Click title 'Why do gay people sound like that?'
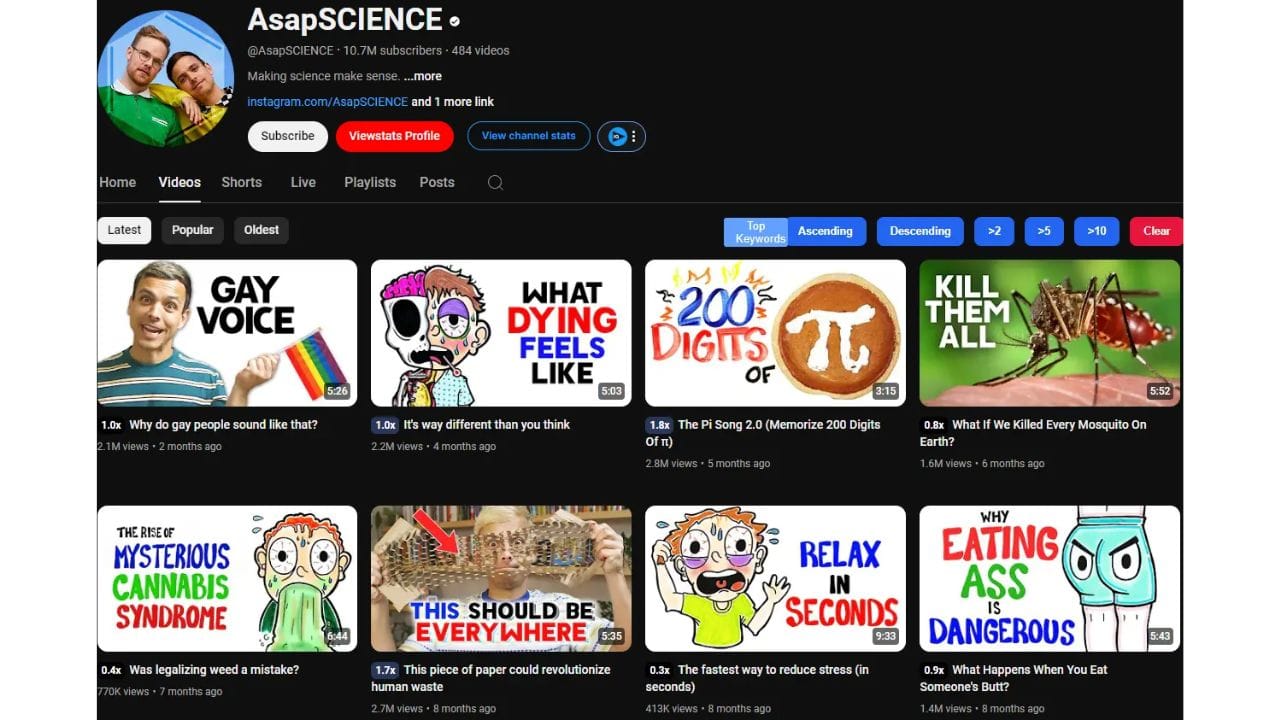Viewport: 1280px width, 720px height. pos(224,425)
